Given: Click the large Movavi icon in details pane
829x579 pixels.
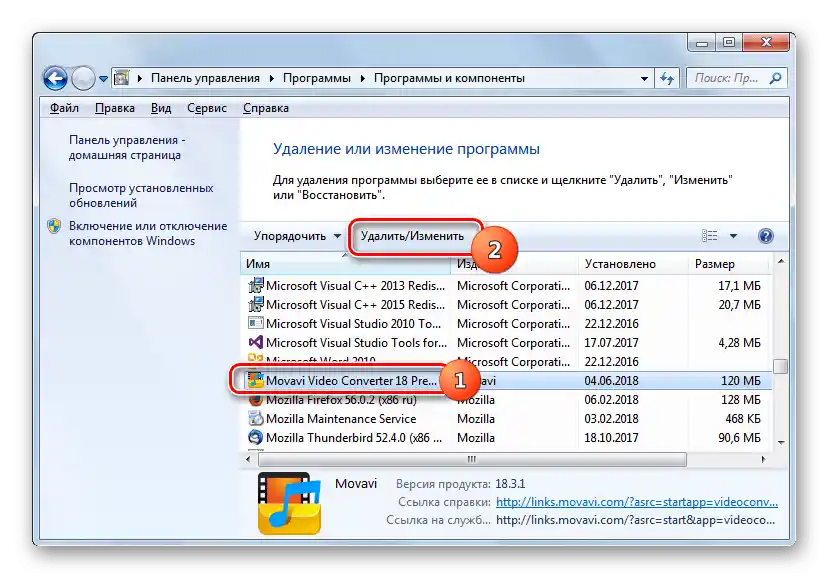Looking at the screenshot, I should [x=290, y=503].
